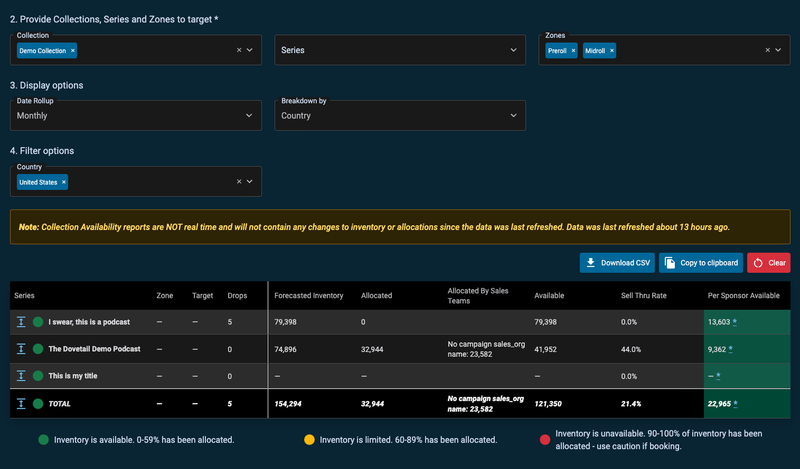The width and height of the screenshot is (800, 469).
Task: Open the Series dropdown
Action: tap(400, 50)
